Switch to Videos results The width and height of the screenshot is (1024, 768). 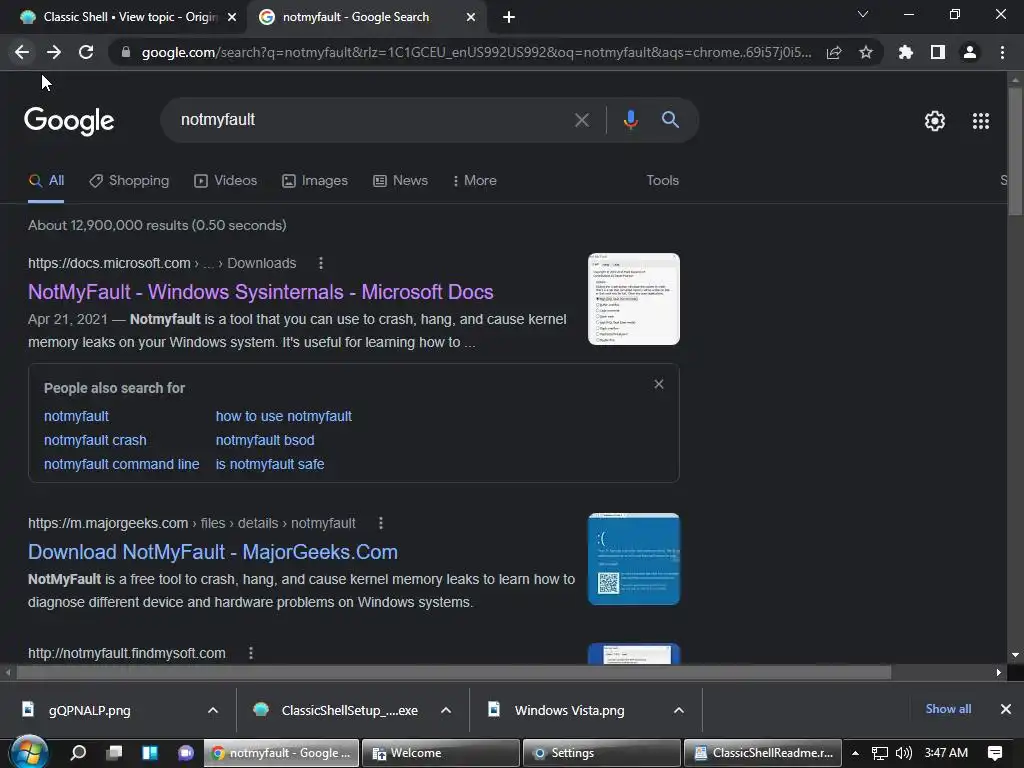pos(226,181)
